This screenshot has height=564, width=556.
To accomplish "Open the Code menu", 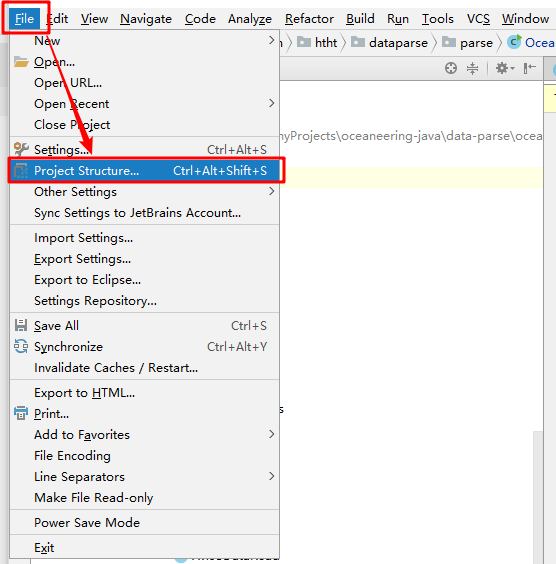I will click(x=200, y=19).
